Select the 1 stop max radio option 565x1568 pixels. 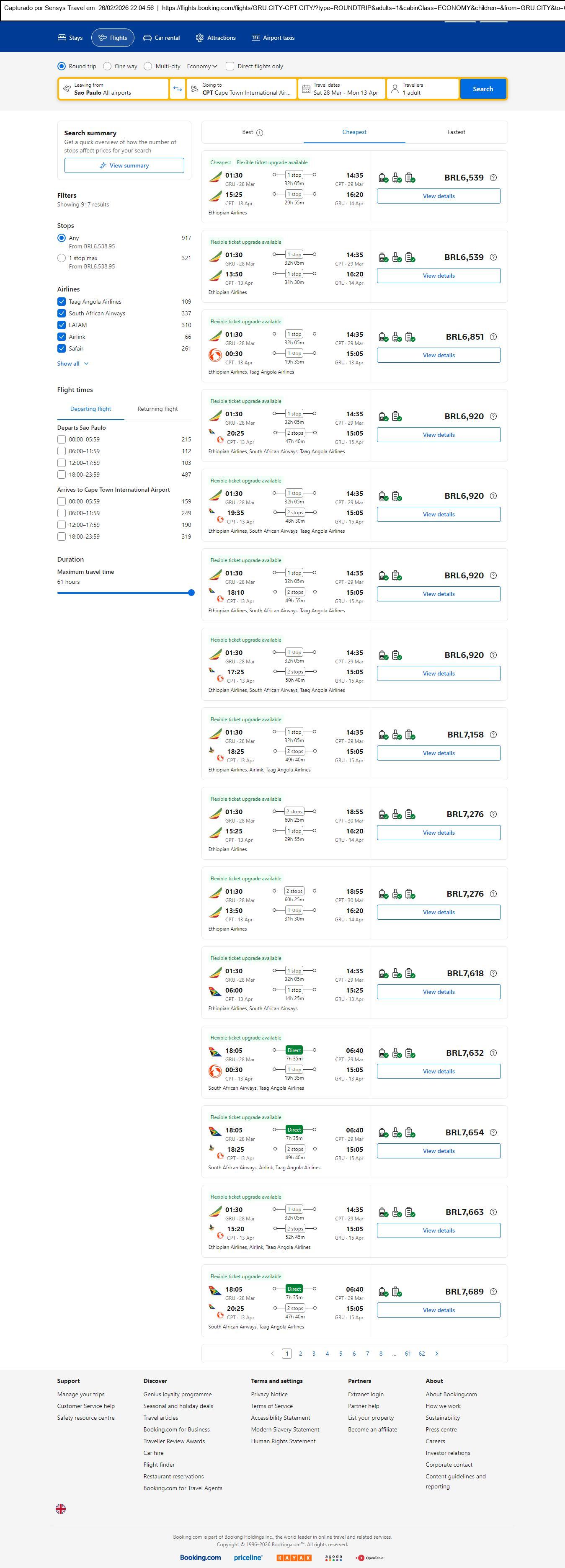(62, 258)
